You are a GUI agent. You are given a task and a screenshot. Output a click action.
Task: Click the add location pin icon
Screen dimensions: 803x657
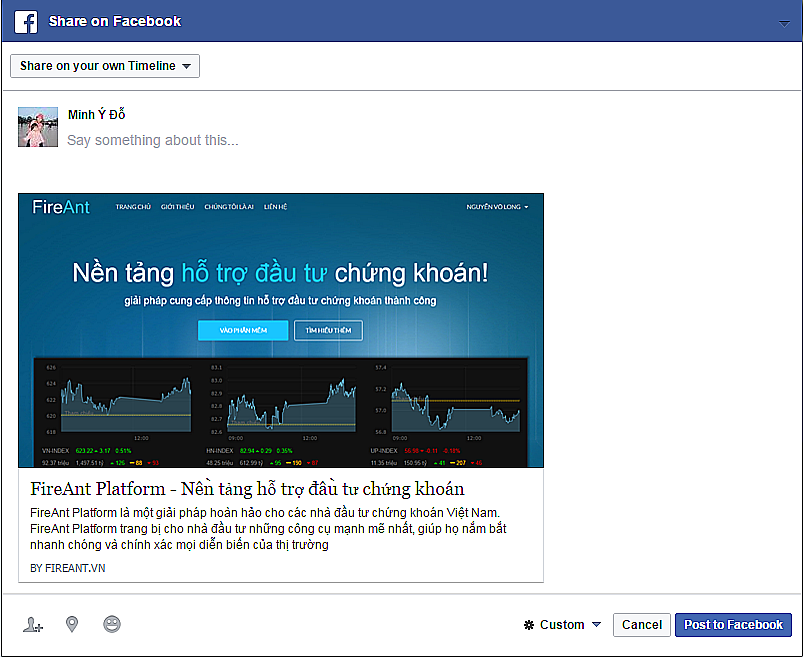[72, 624]
